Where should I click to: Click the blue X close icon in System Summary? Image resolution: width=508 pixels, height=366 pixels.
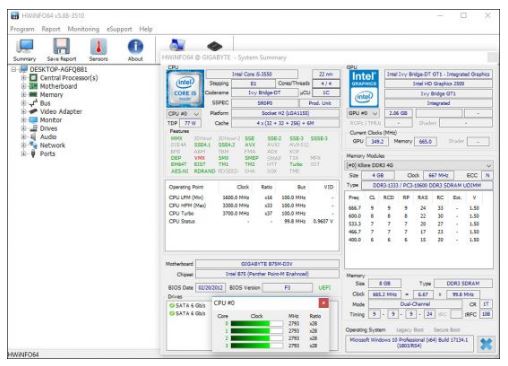click(x=486, y=344)
